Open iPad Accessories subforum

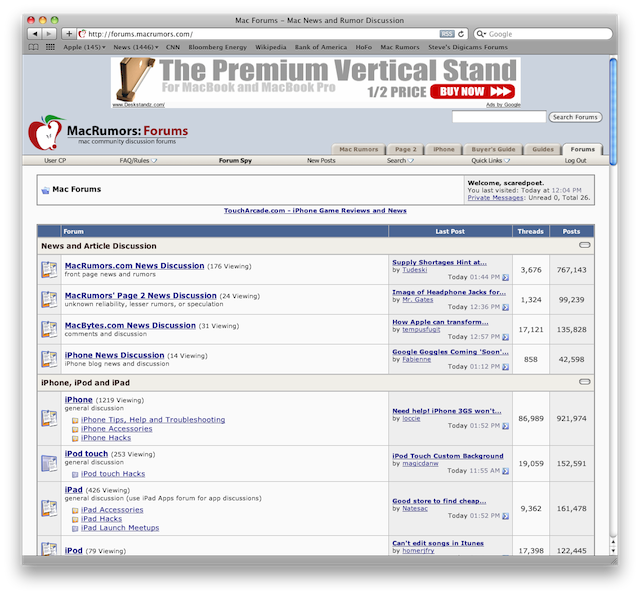coord(112,510)
